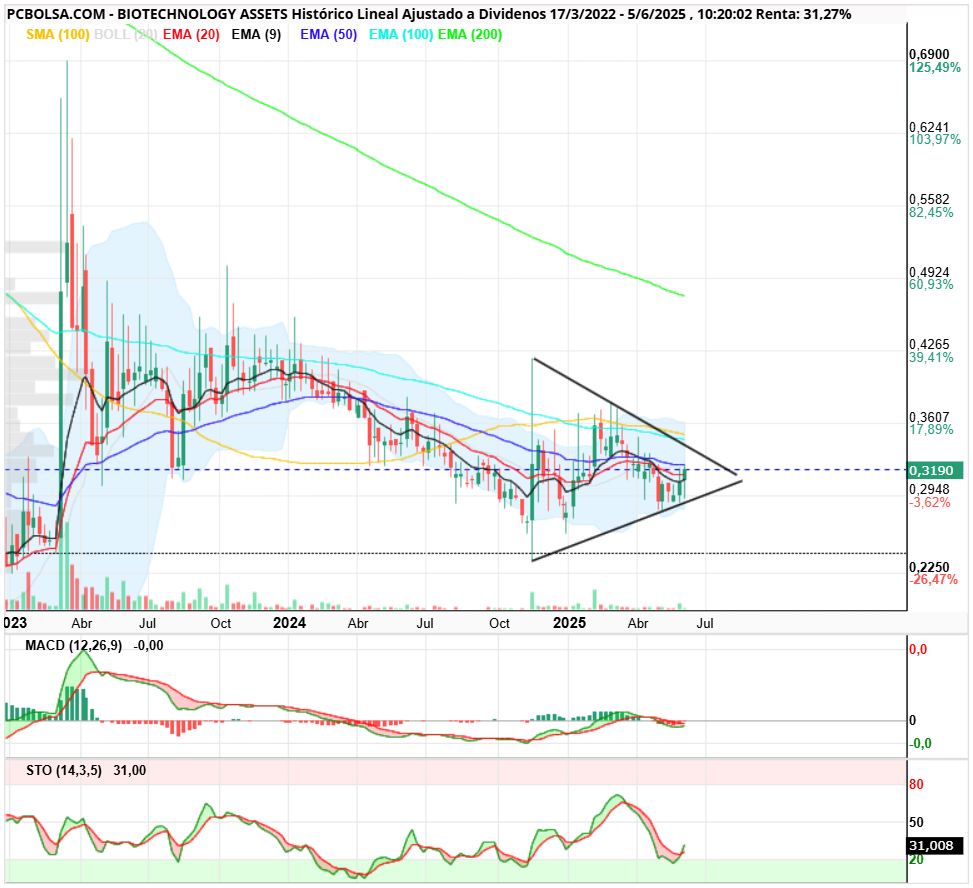Click the 0,5582 price axis label

tap(929, 199)
